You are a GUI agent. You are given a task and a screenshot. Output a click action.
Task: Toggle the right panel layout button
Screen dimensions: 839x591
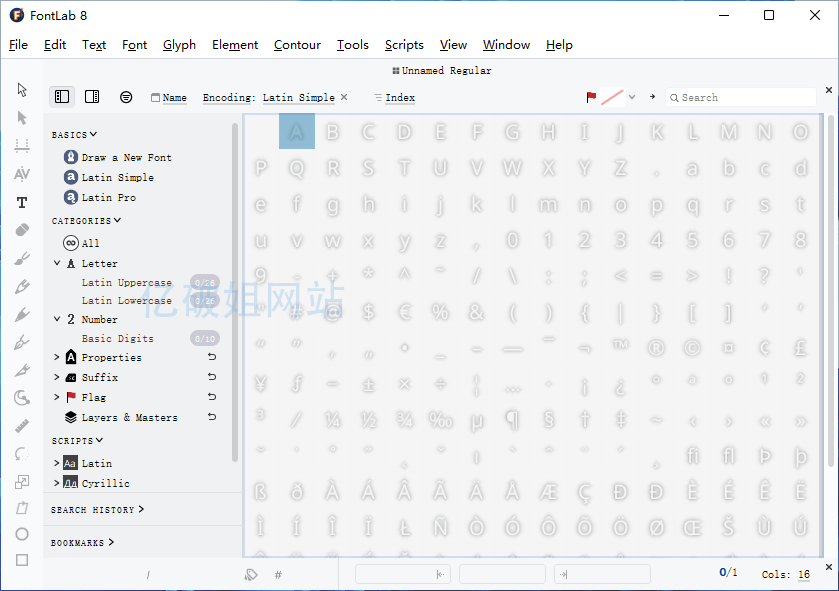coord(92,96)
